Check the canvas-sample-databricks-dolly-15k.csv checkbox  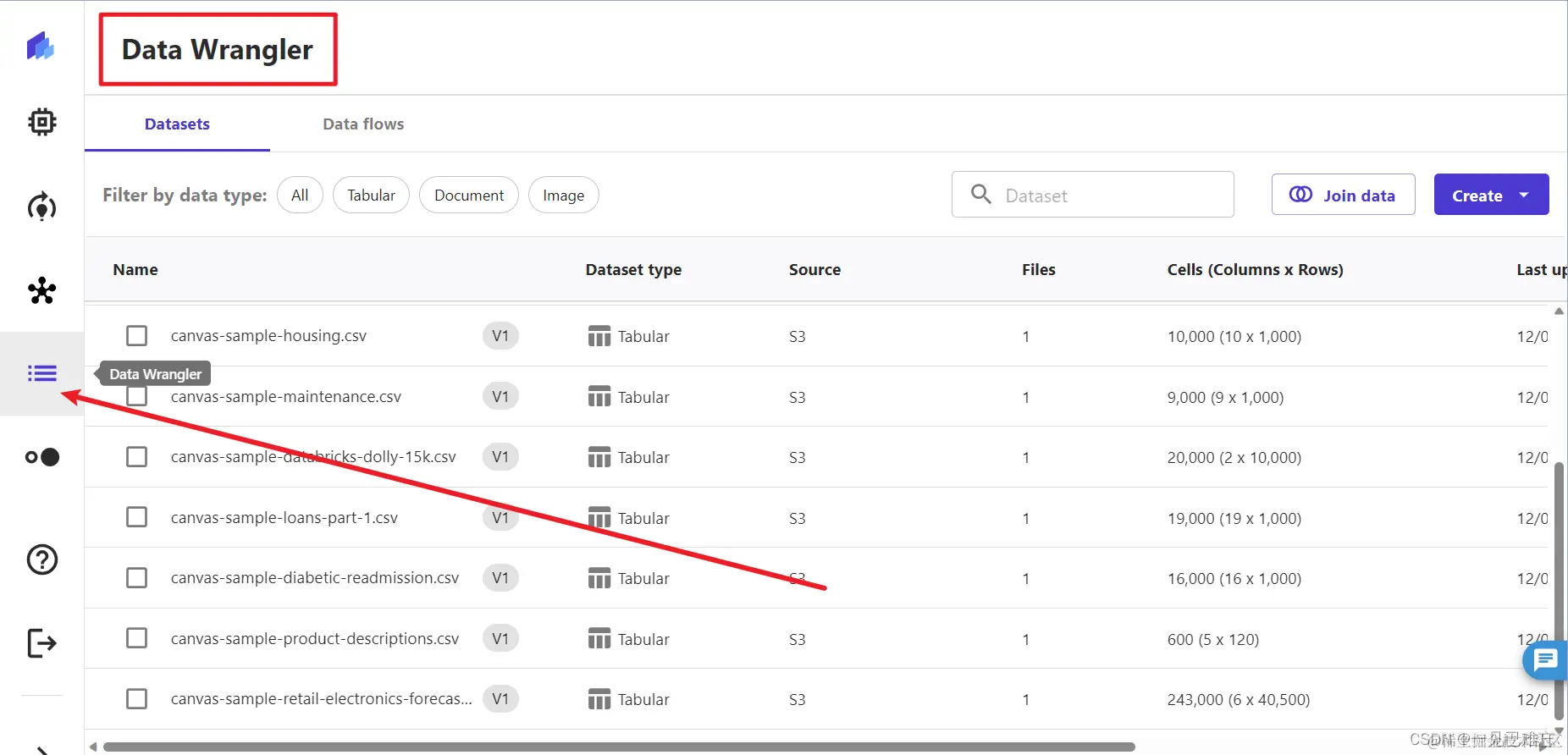coord(136,456)
